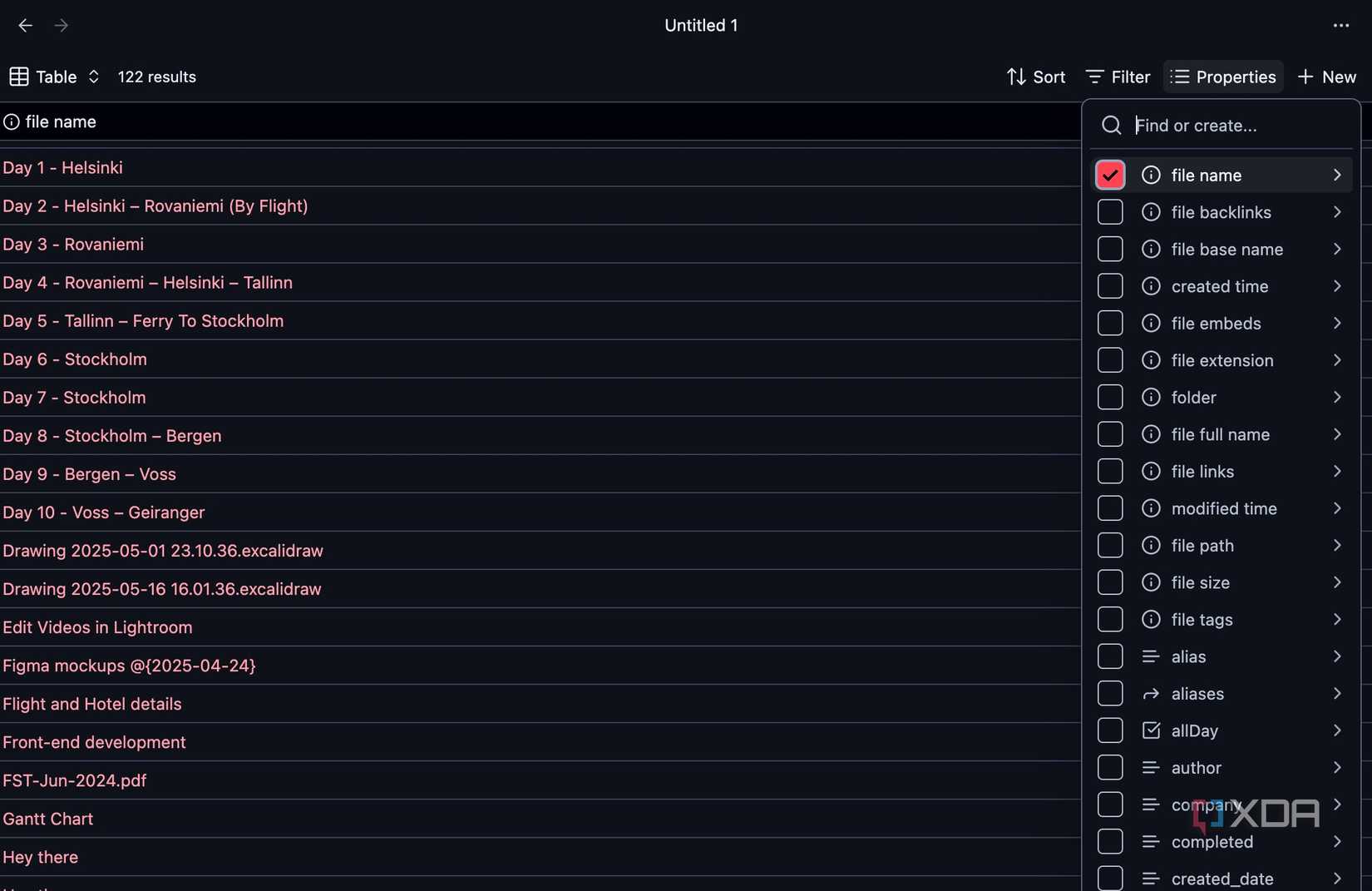This screenshot has width=1372, height=891.
Task: Check the file tags property checkbox
Action: coord(1110,620)
